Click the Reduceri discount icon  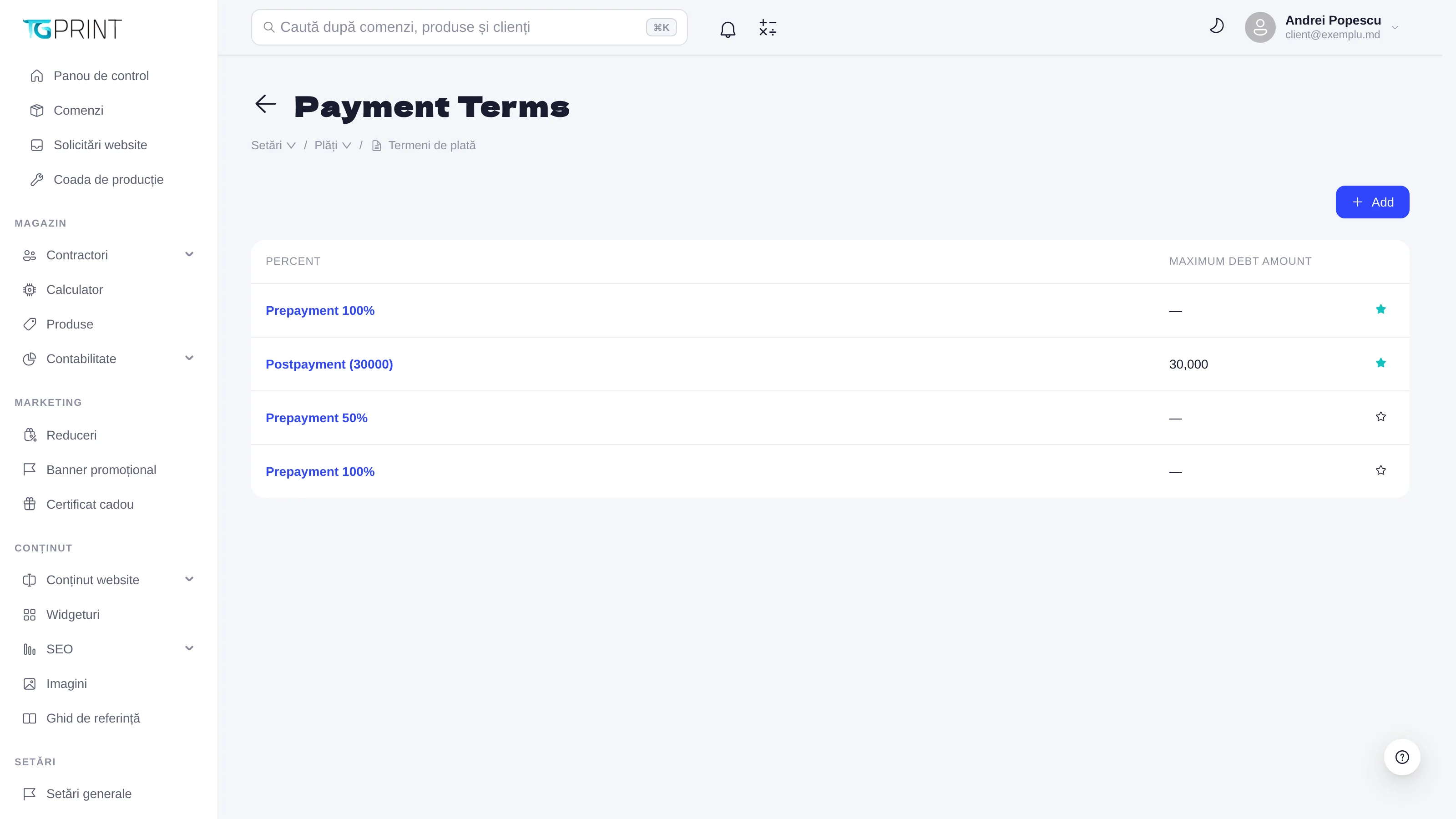tap(30, 435)
